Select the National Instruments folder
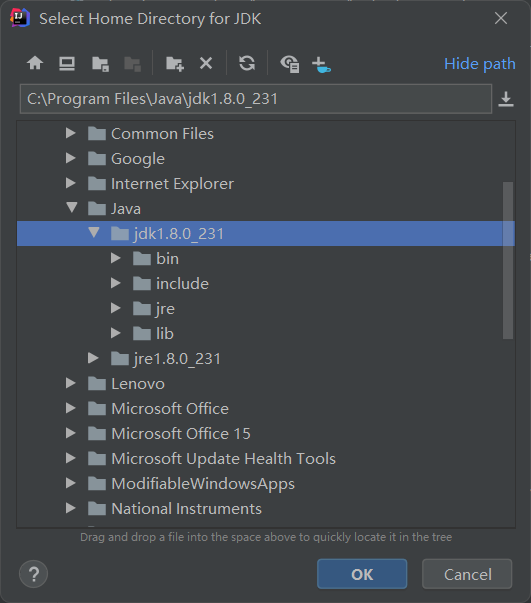This screenshot has width=531, height=603. tap(186, 509)
